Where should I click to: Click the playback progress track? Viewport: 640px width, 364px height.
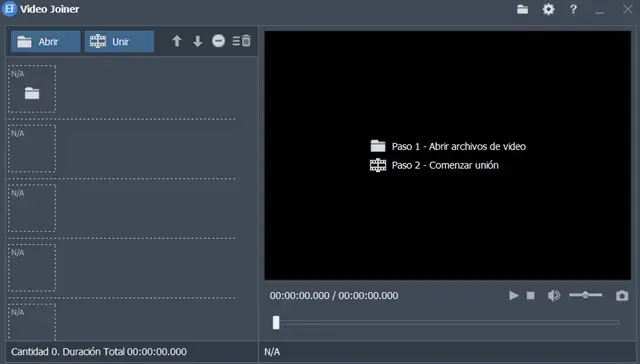click(447, 322)
